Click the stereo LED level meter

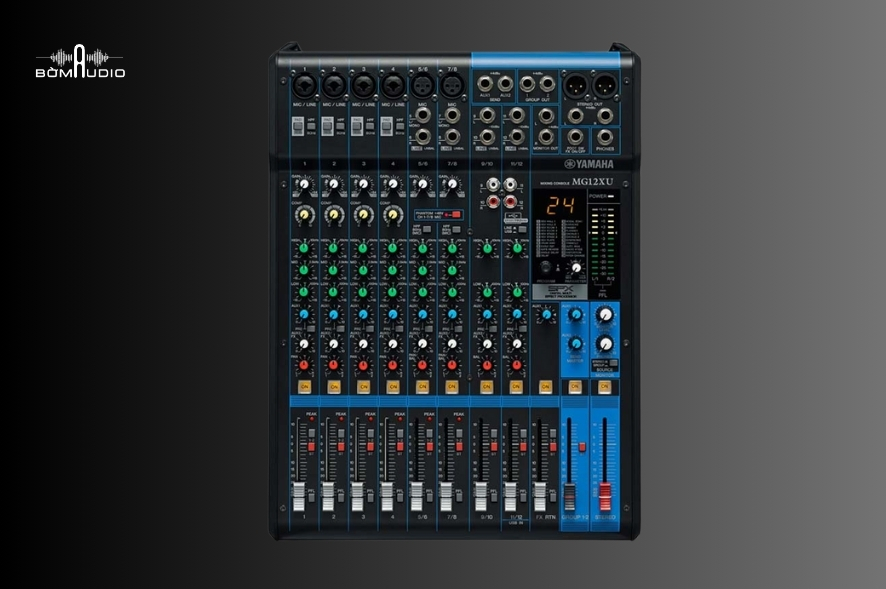[x=603, y=241]
